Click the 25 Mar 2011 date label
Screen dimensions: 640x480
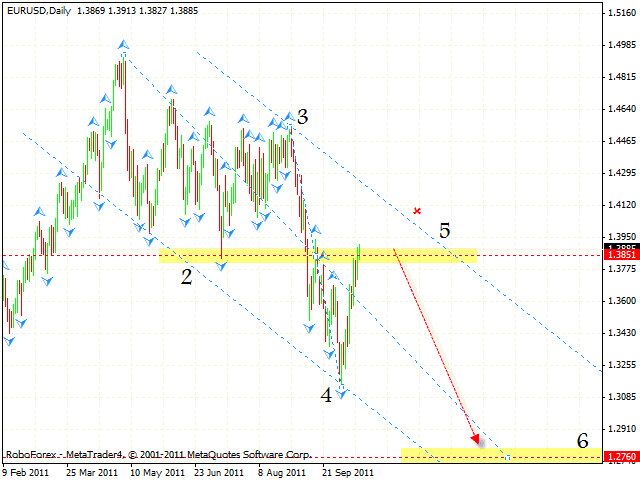pos(92,472)
